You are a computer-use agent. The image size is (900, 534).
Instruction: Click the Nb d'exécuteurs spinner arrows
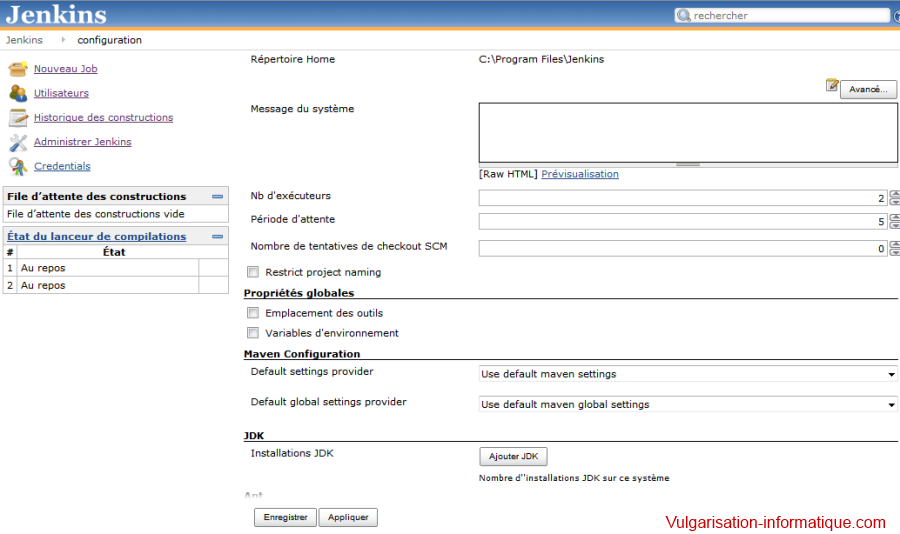[894, 198]
